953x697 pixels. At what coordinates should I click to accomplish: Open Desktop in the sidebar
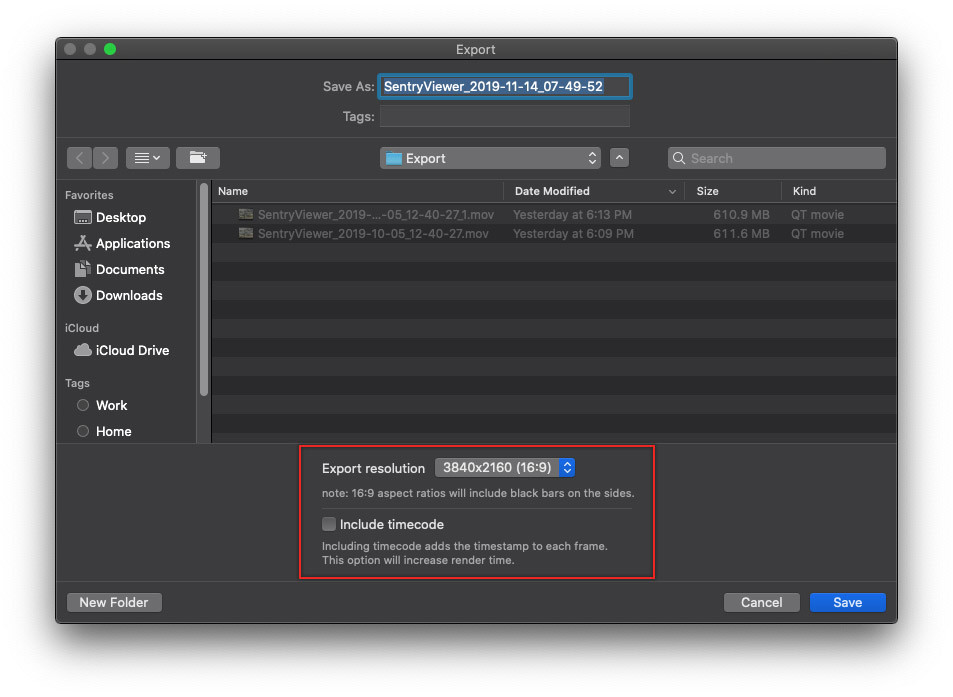pyautogui.click(x=120, y=218)
